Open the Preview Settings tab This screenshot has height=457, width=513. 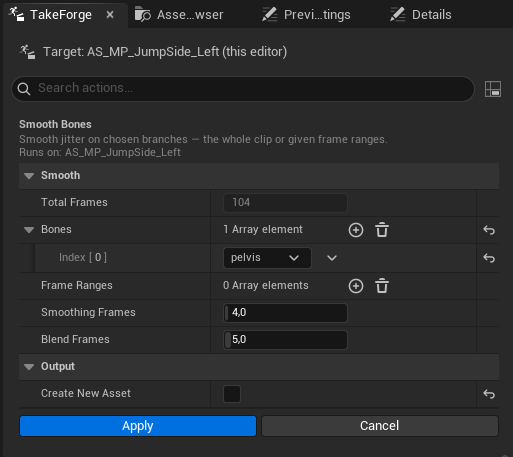tap(307, 15)
